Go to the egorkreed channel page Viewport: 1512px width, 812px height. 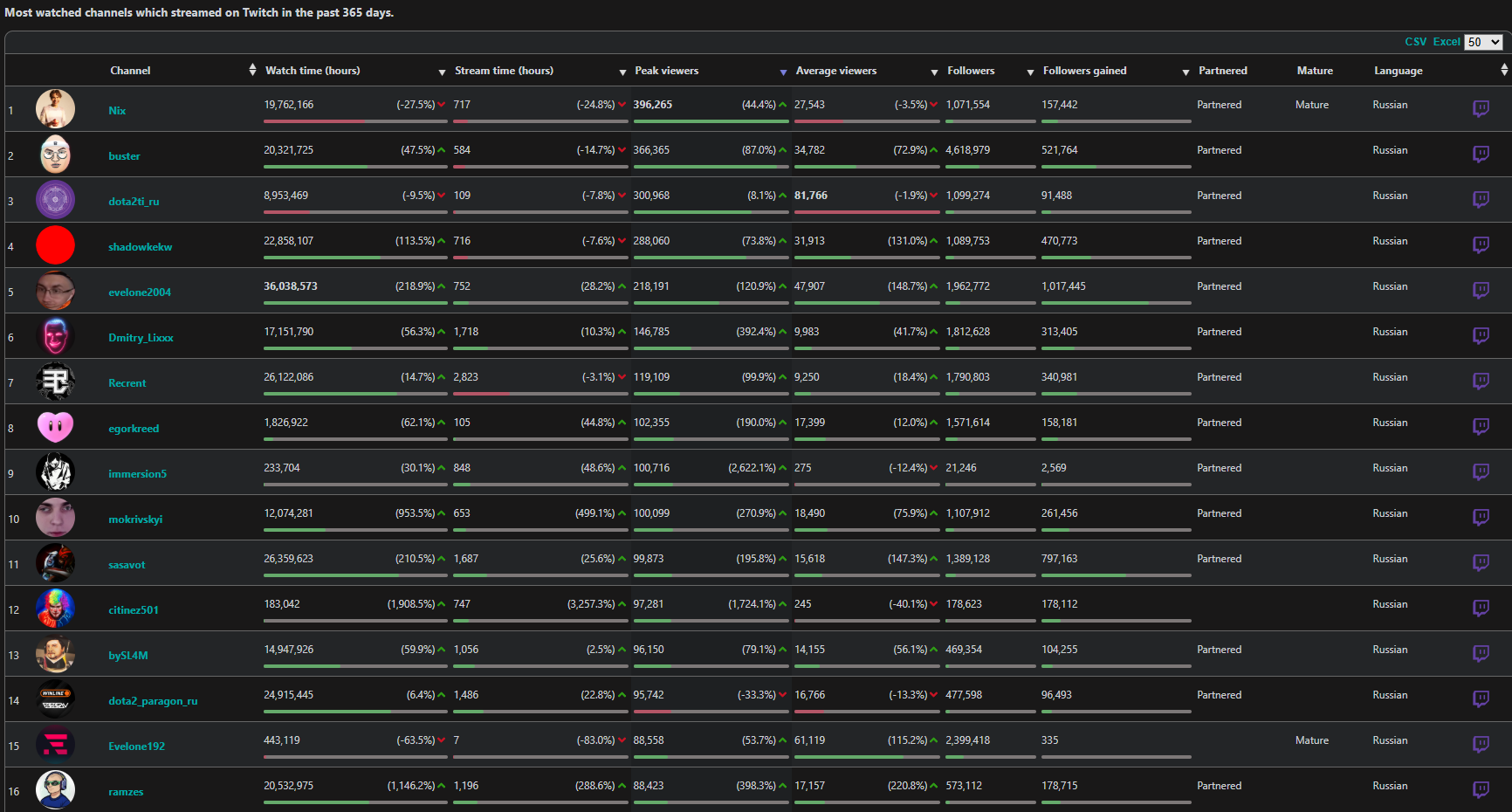(x=134, y=429)
